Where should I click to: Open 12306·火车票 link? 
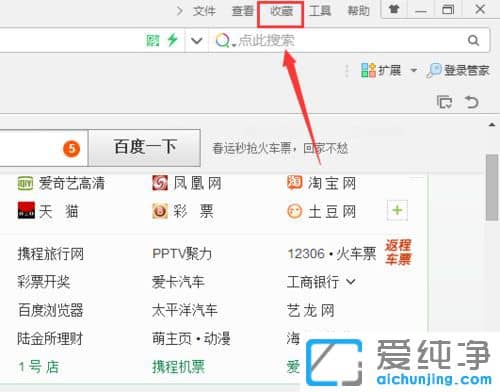332,254
